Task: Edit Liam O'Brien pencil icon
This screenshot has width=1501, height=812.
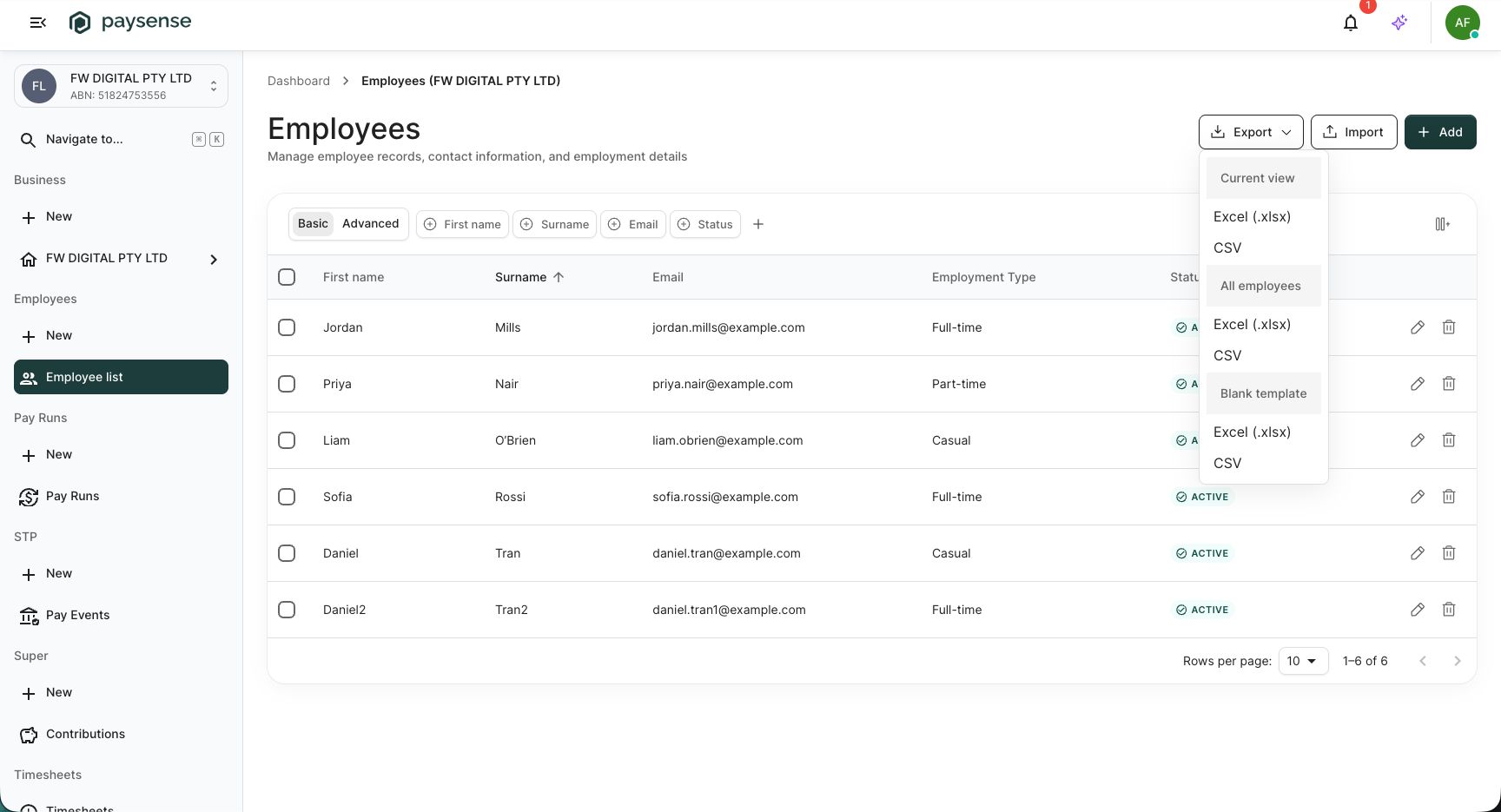Action: tap(1418, 440)
